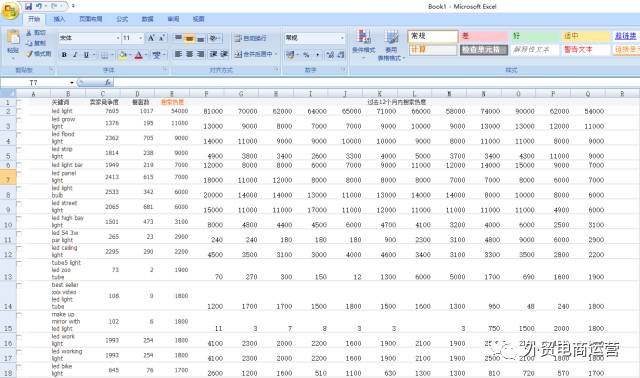Undo the last action
This screenshot has width=640, height=378.
coord(39,7)
